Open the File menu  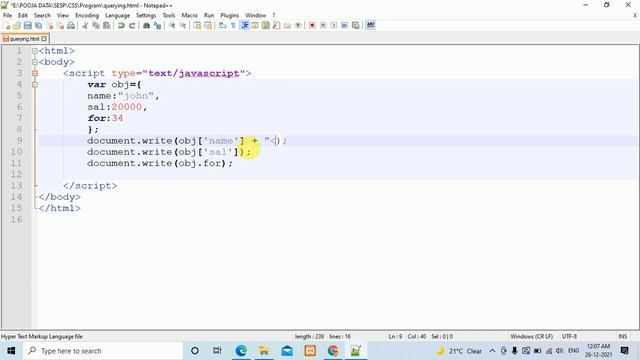[x=7, y=15]
